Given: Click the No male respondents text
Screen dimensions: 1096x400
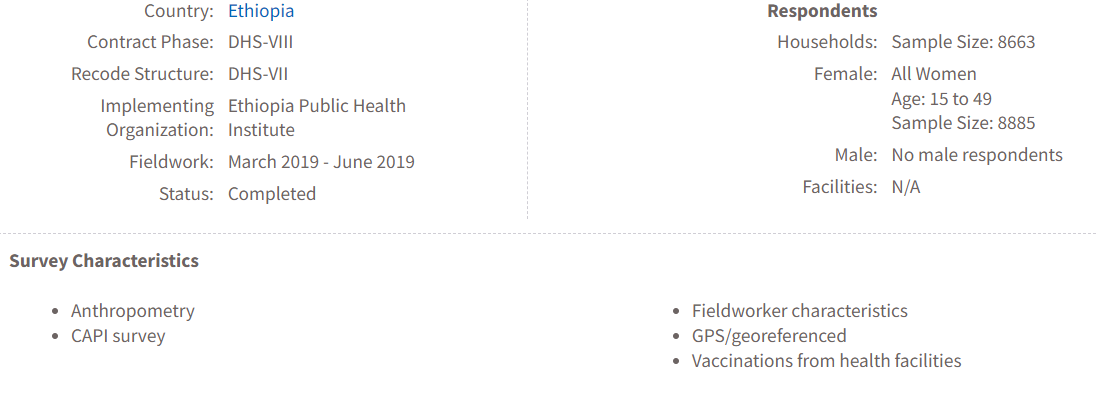Looking at the screenshot, I should 977,155.
